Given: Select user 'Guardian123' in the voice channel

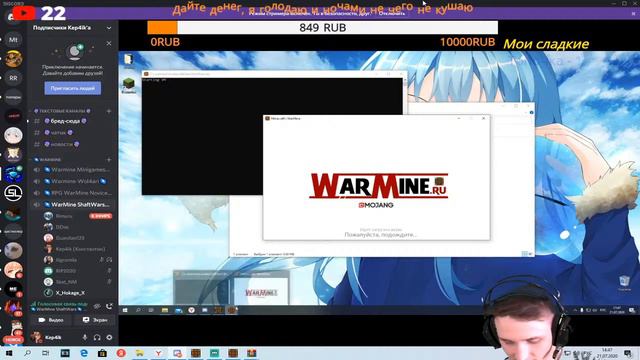Looking at the screenshot, I should [x=70, y=238].
